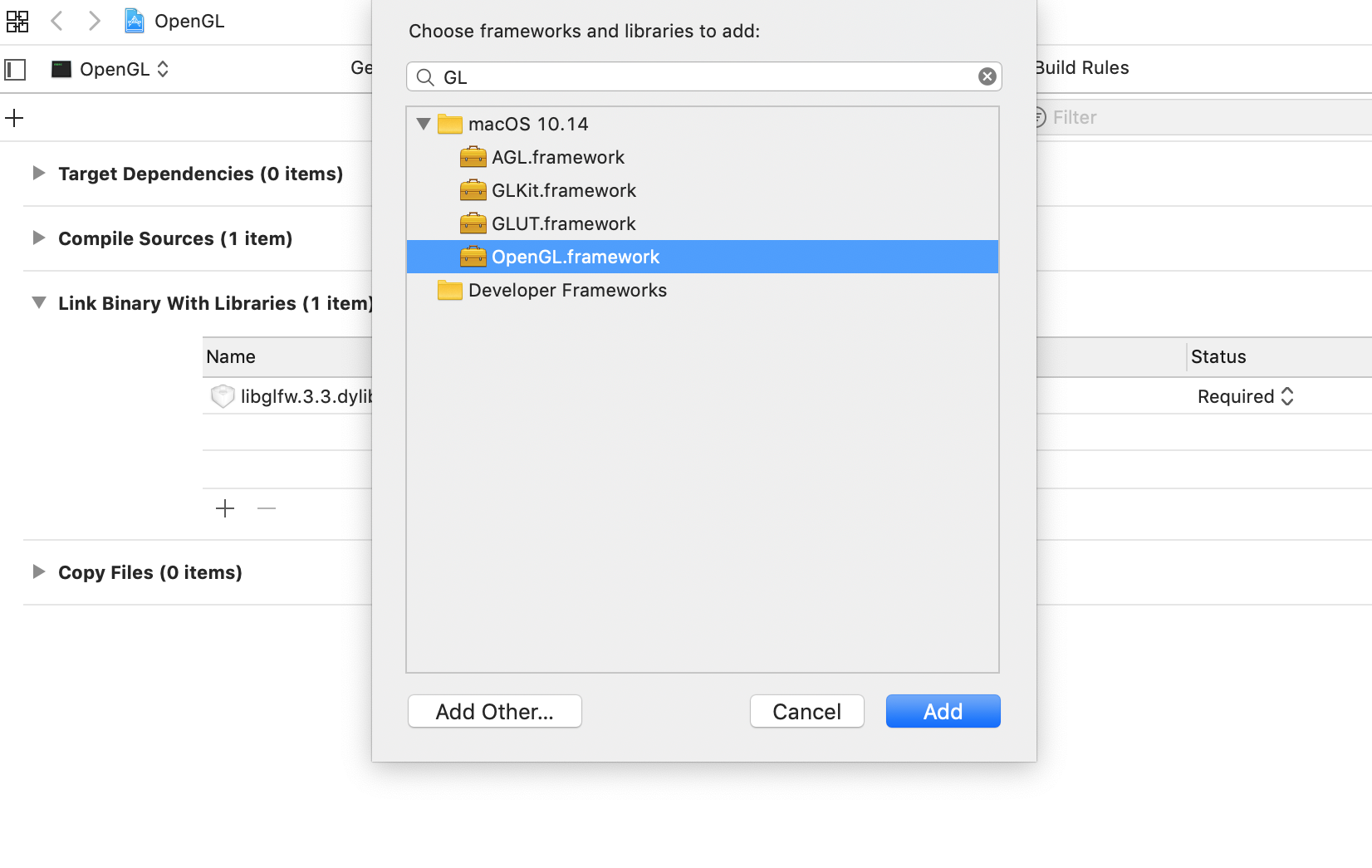Select the AGL.framework briefcase icon
The height and width of the screenshot is (868, 1372).
pos(473,157)
